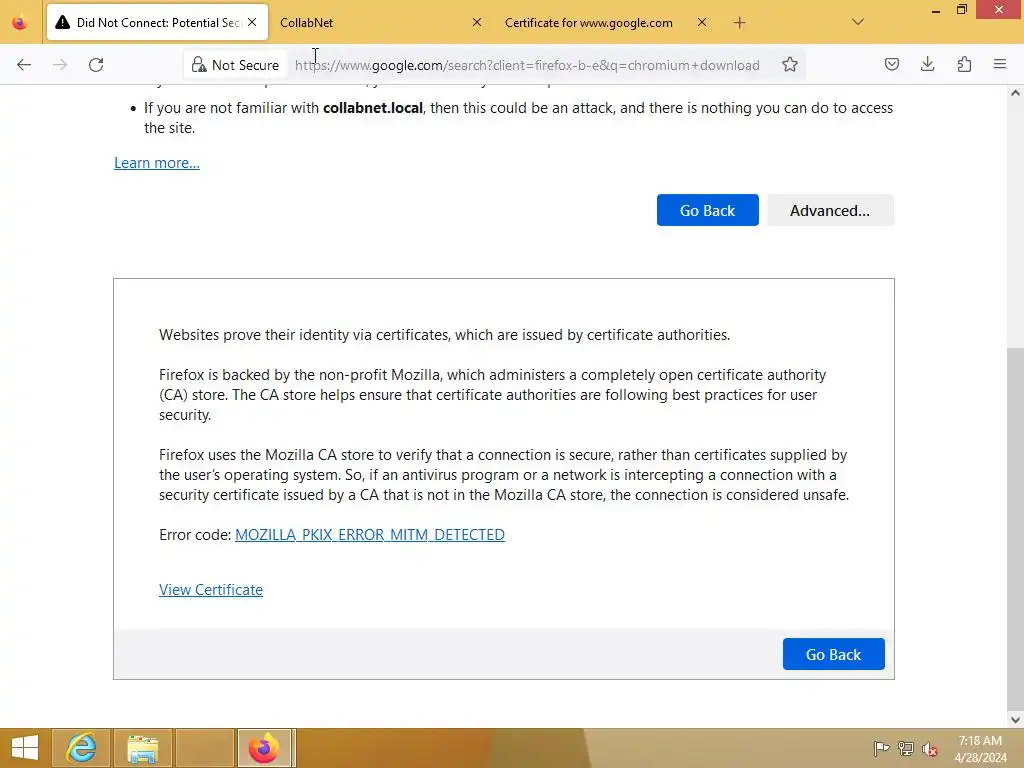Open the Action Center flag icon
Image resolution: width=1024 pixels, height=768 pixels.
pyautogui.click(x=881, y=748)
